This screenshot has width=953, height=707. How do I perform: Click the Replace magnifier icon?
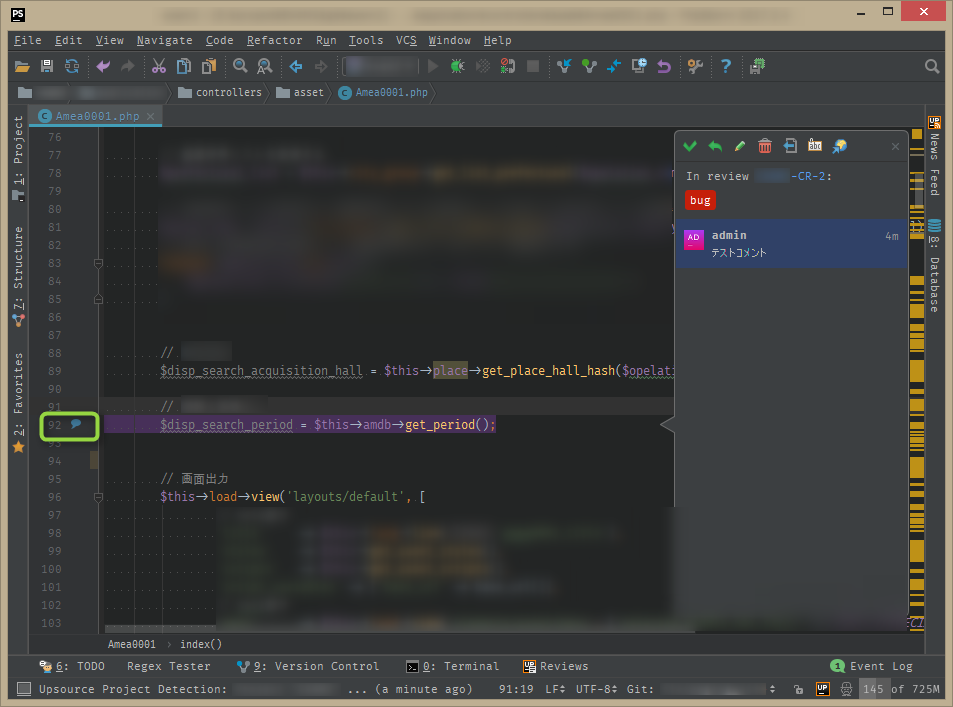[x=264, y=66]
